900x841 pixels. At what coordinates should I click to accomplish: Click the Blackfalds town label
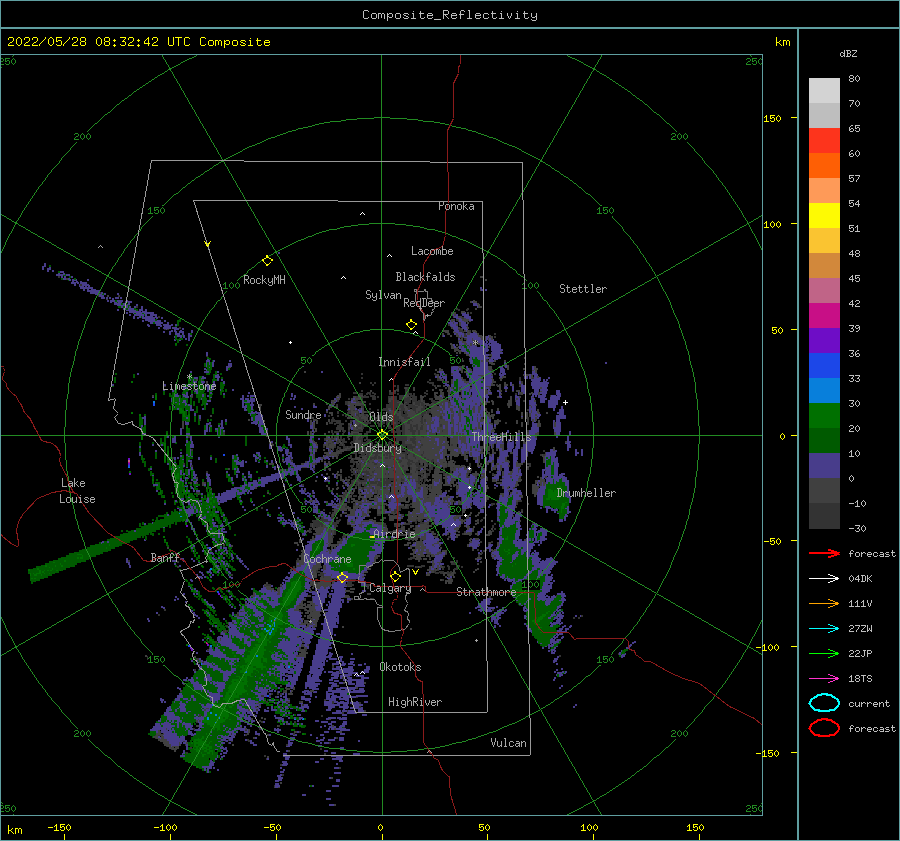[x=425, y=277]
